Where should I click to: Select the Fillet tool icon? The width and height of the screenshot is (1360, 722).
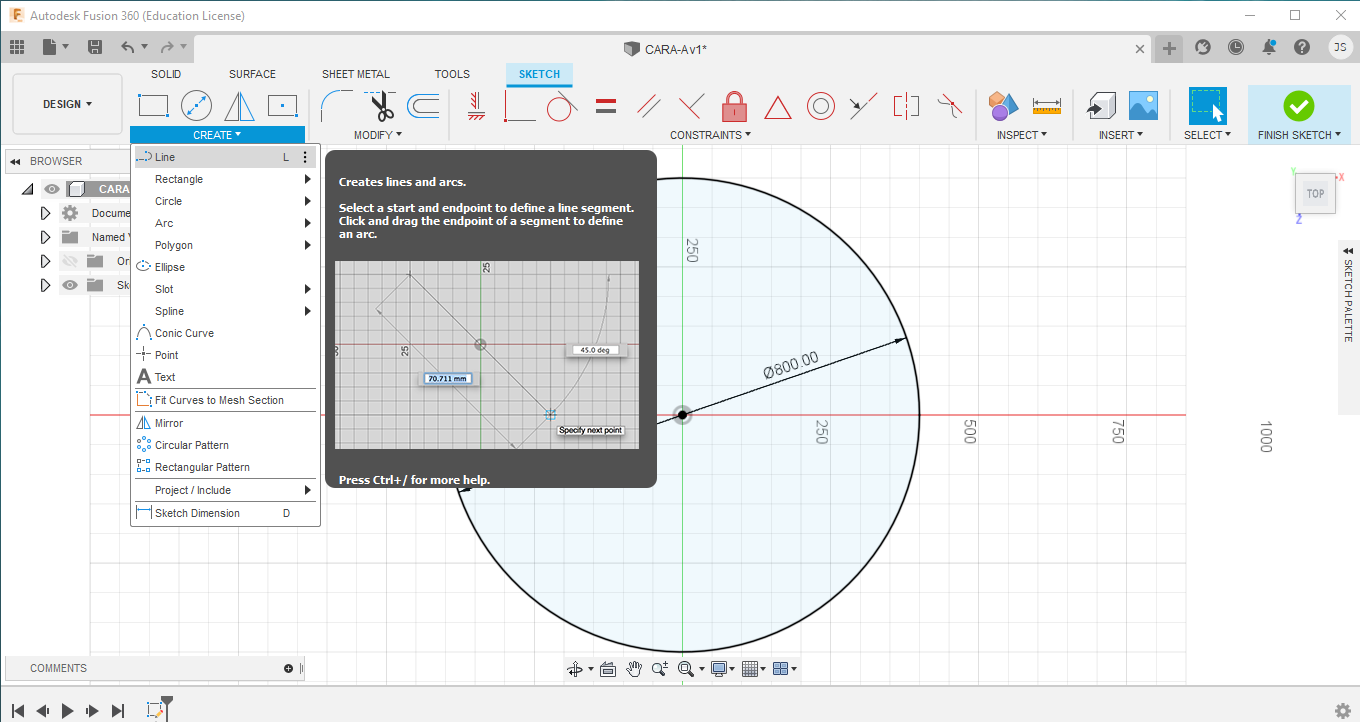(336, 105)
